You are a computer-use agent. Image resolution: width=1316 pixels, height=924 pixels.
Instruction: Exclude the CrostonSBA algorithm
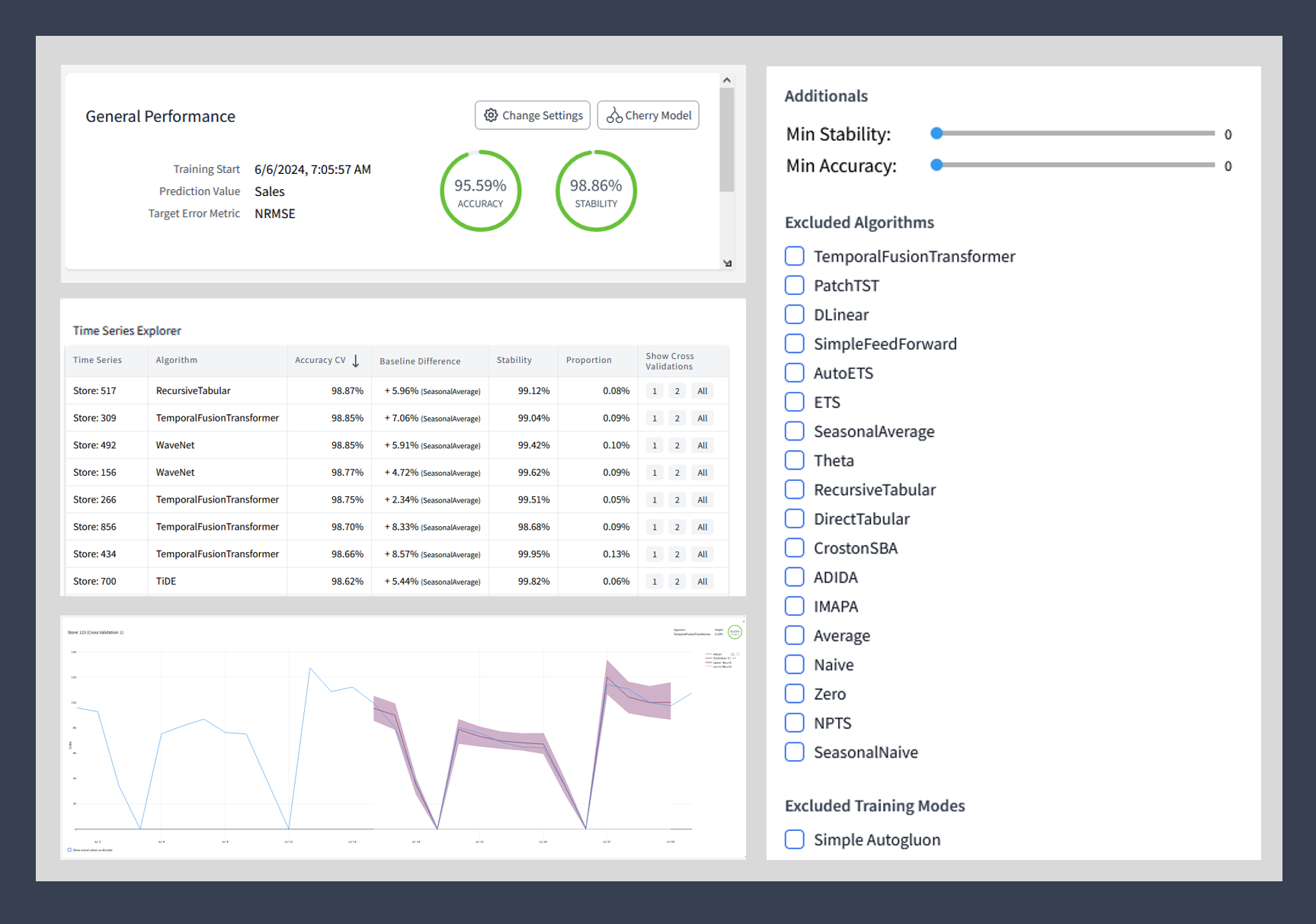[795, 547]
